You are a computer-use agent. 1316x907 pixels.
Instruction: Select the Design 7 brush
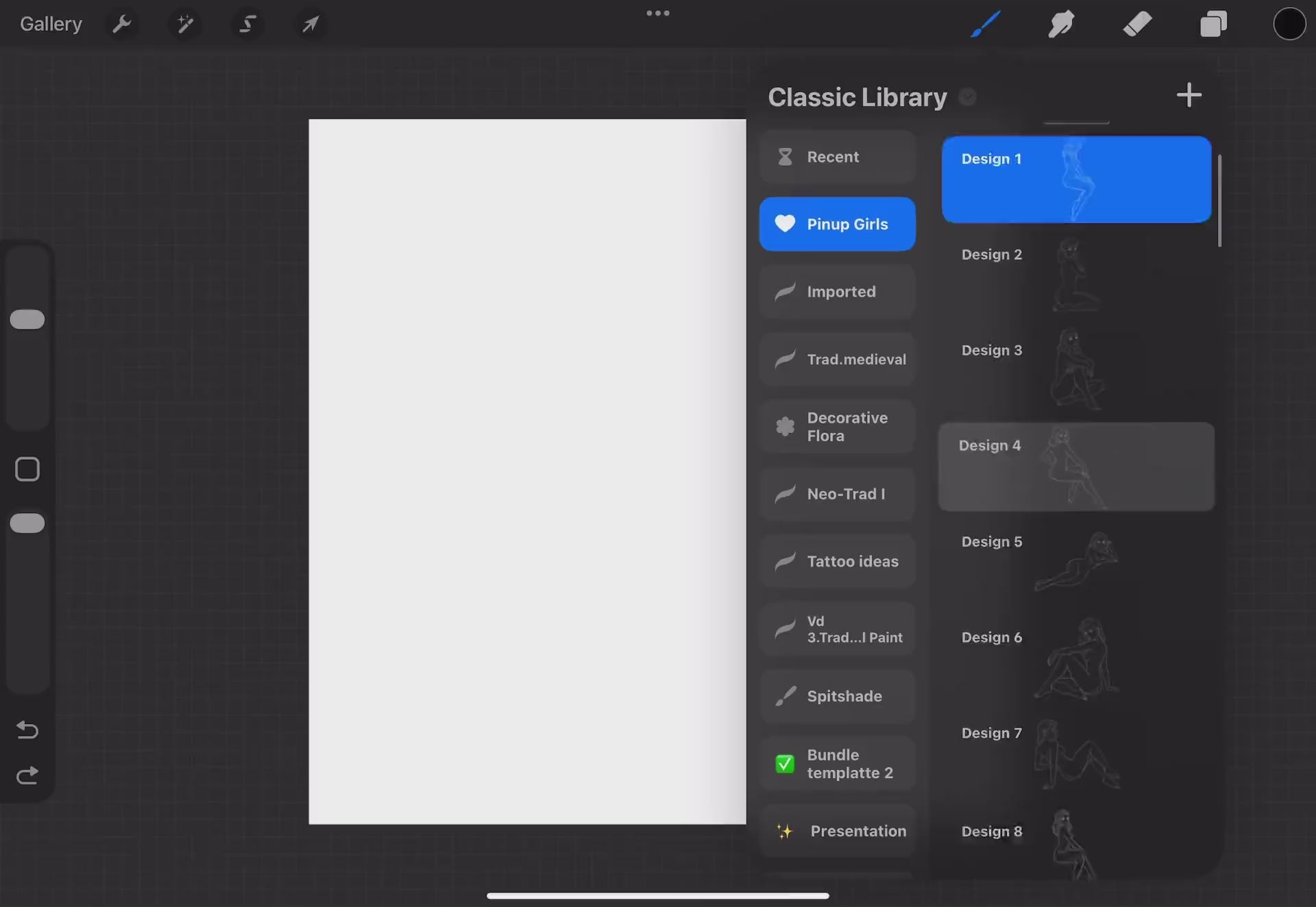click(1076, 754)
